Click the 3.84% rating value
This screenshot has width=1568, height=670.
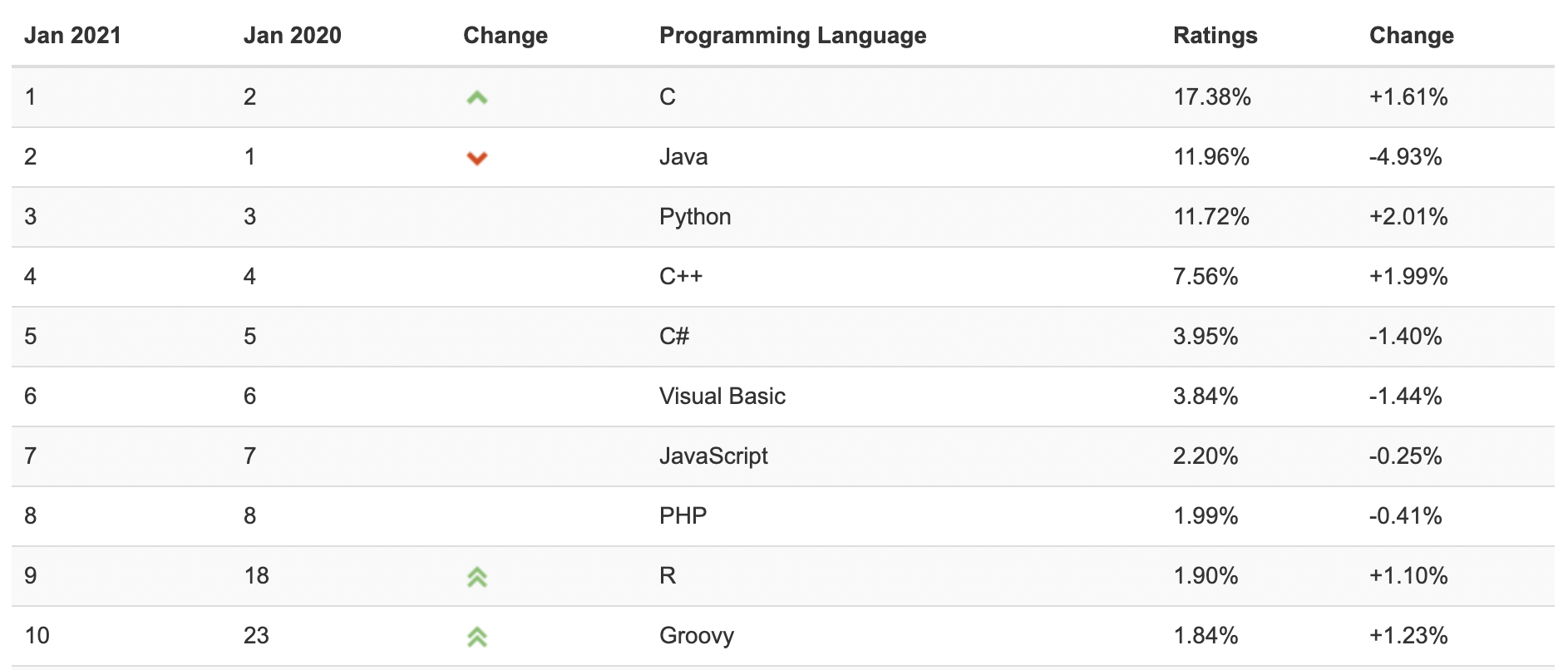[1206, 396]
